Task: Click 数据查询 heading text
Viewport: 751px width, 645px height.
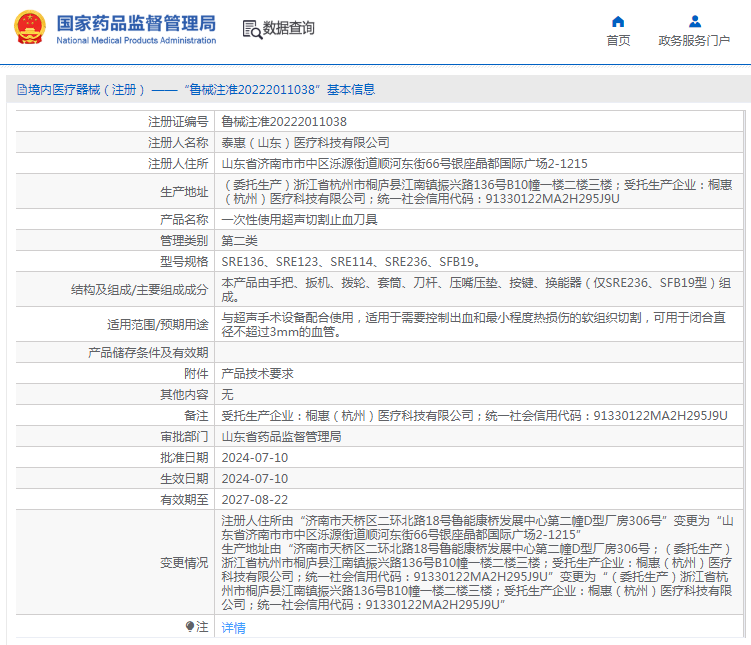Action: (x=288, y=28)
